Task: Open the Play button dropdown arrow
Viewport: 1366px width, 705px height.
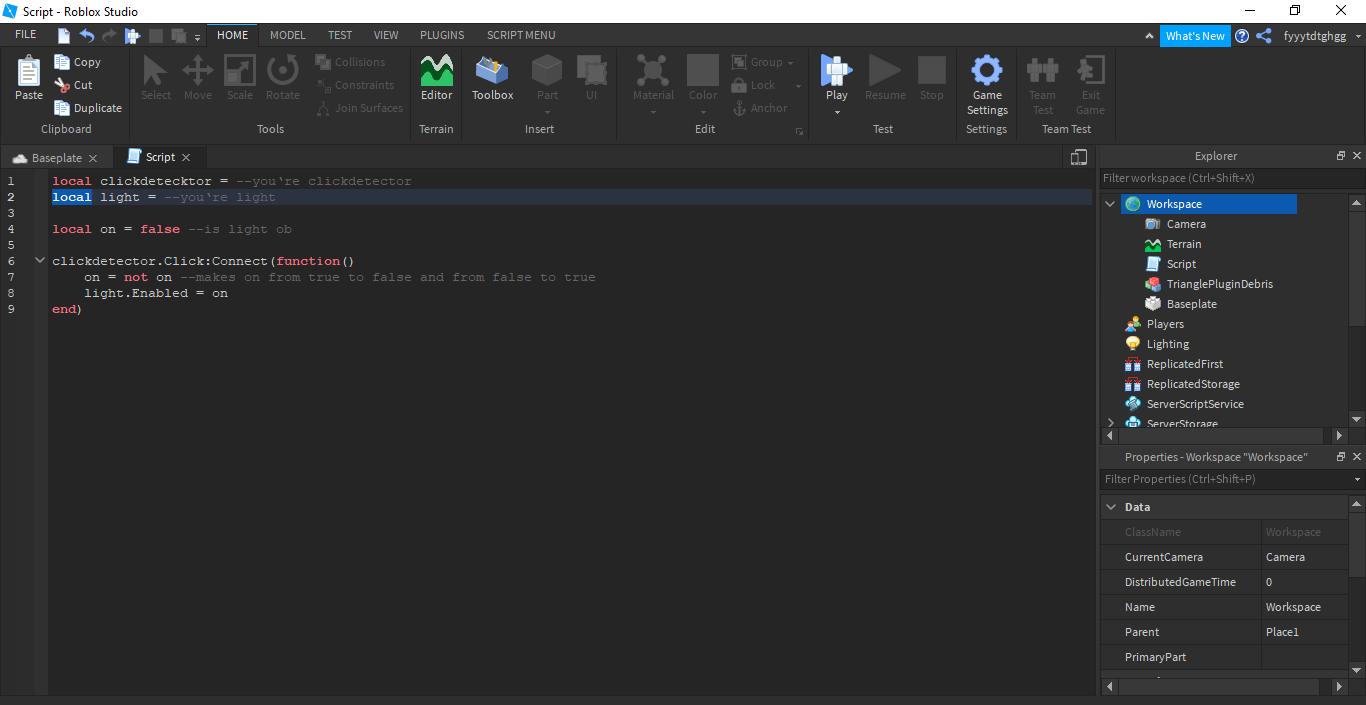Action: click(837, 112)
